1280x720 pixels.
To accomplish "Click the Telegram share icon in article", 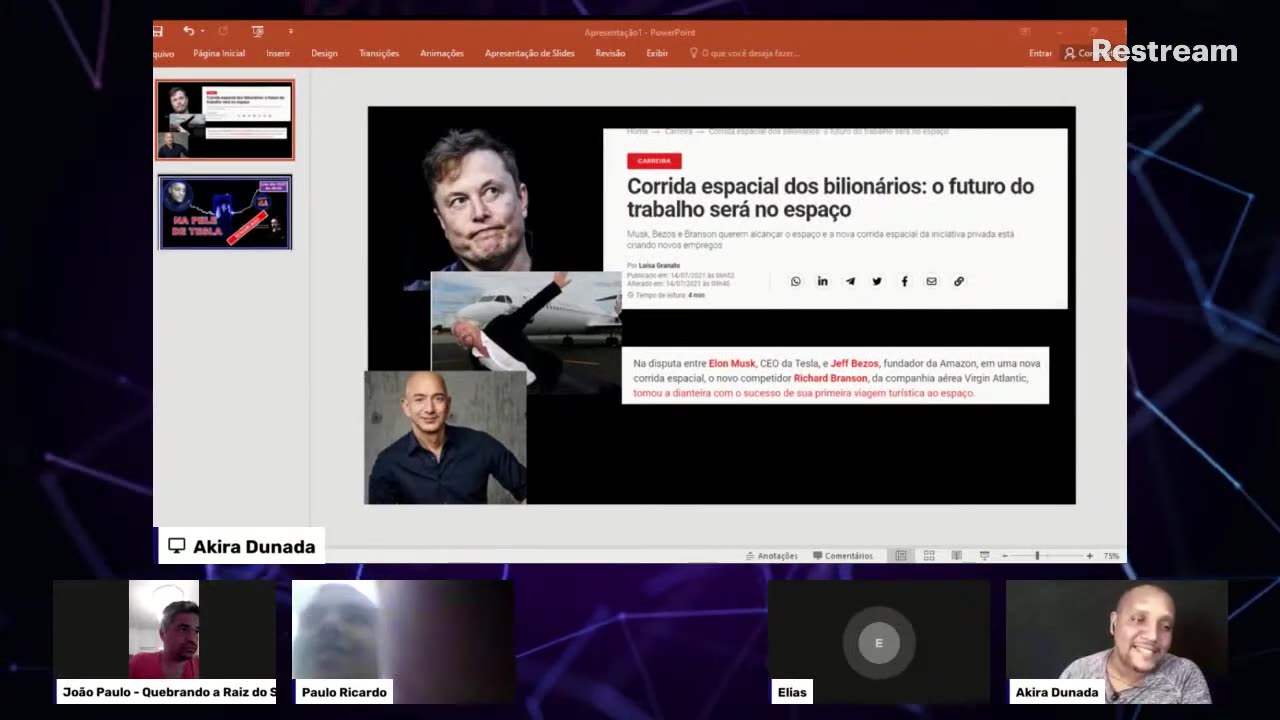I will click(x=850, y=281).
